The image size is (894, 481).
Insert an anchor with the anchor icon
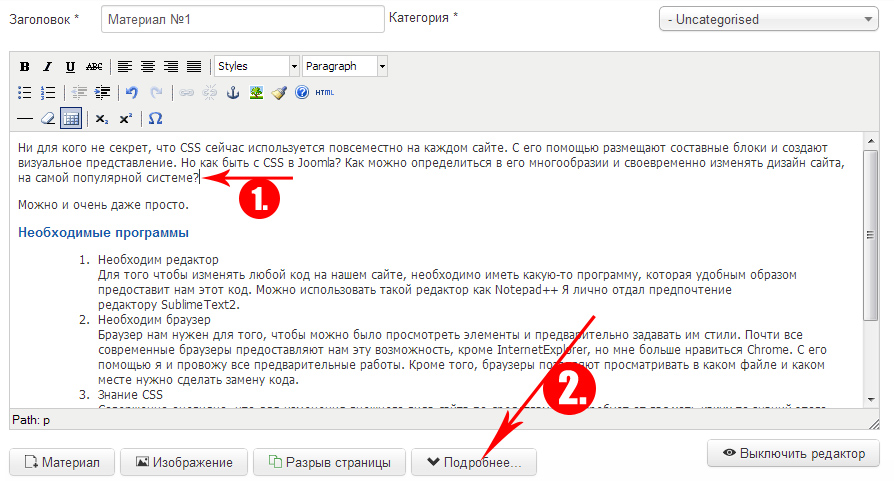click(x=234, y=93)
